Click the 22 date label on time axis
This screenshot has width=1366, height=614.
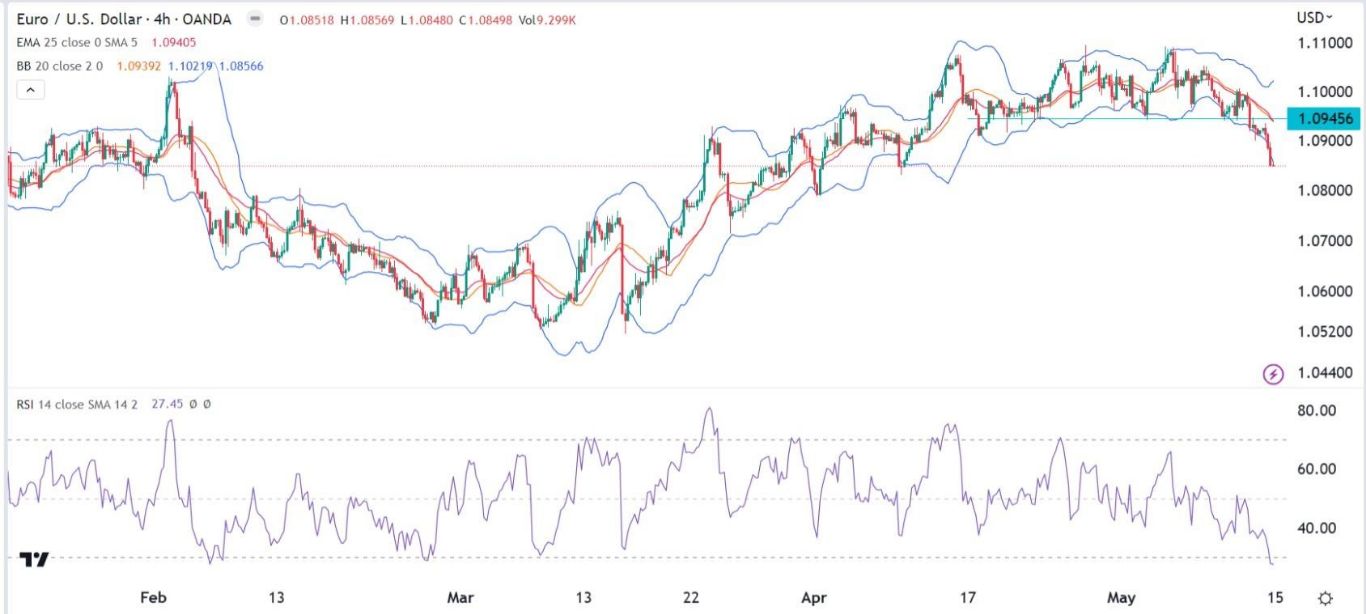[691, 597]
